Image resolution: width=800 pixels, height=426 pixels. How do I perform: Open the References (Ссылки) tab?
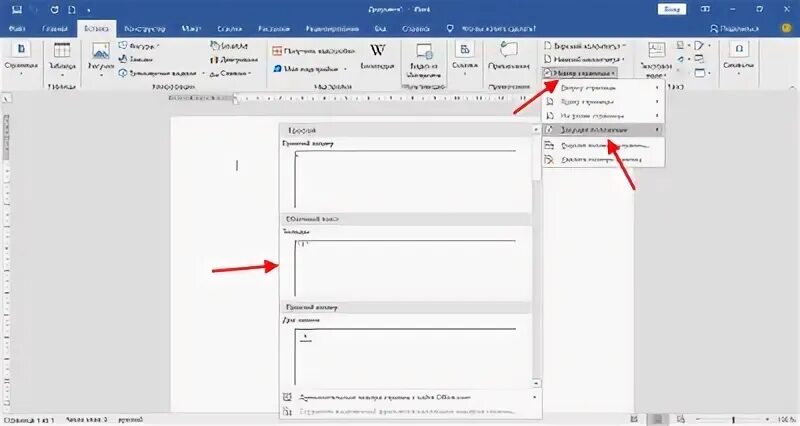coord(230,29)
